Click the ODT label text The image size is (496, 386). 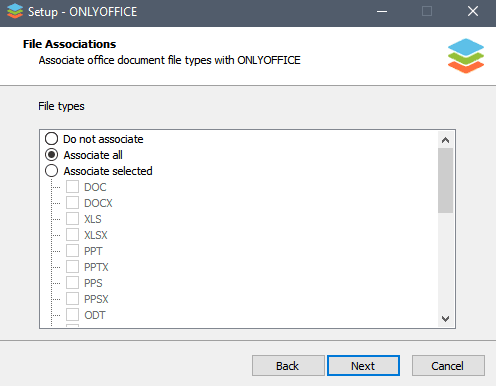[95, 315]
